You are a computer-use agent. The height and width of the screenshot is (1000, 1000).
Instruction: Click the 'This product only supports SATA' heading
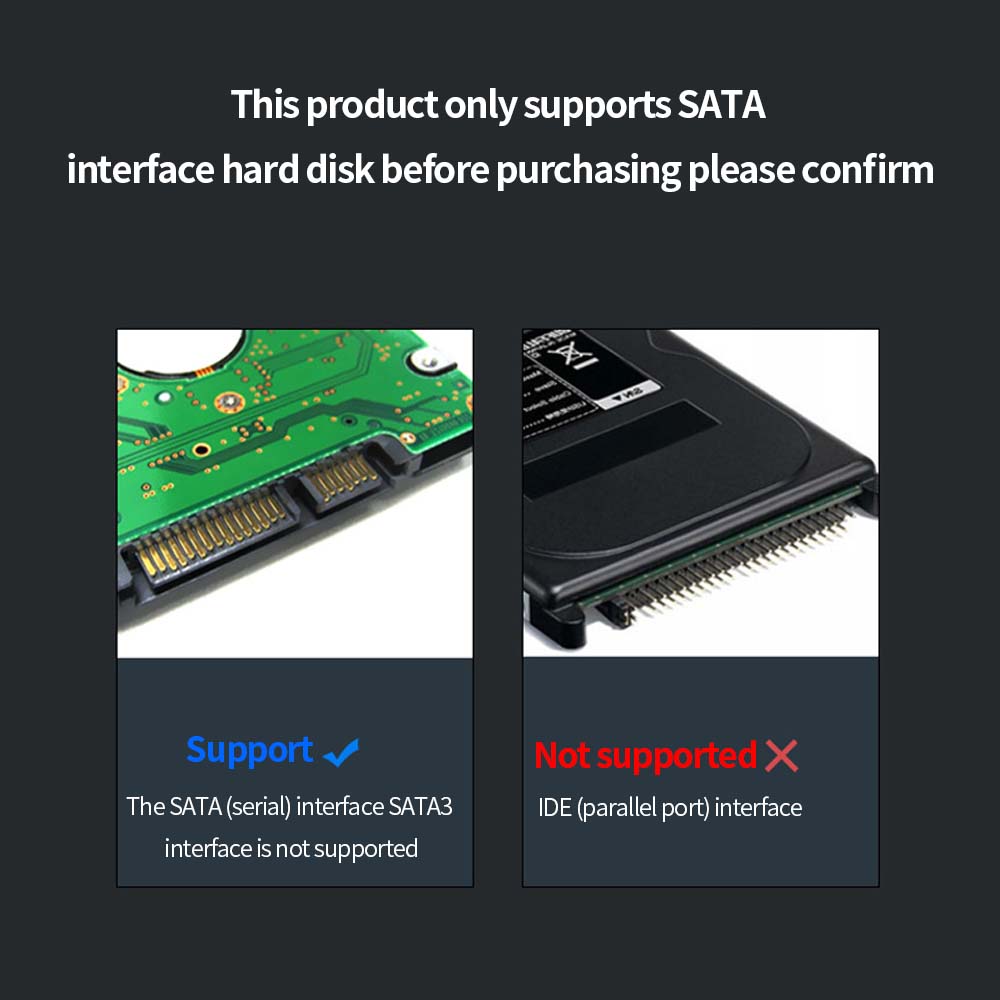coord(498,105)
